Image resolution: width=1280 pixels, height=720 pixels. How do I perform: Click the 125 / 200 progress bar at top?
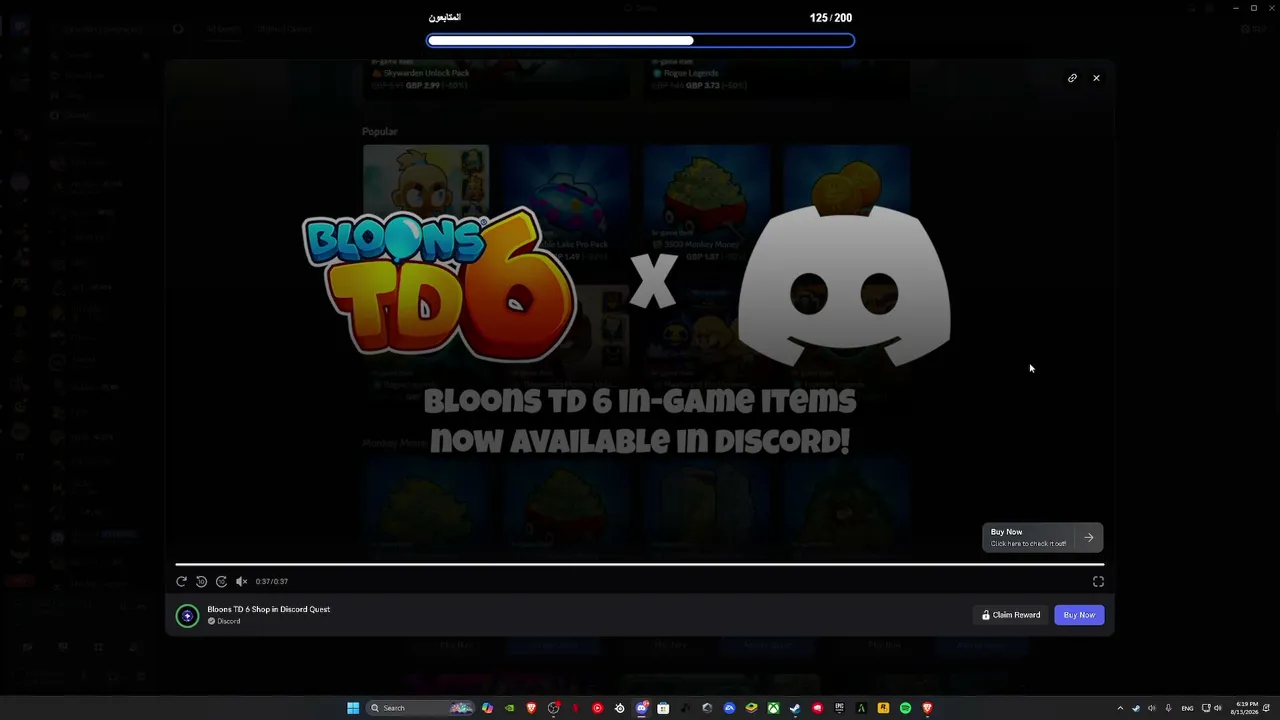click(640, 41)
